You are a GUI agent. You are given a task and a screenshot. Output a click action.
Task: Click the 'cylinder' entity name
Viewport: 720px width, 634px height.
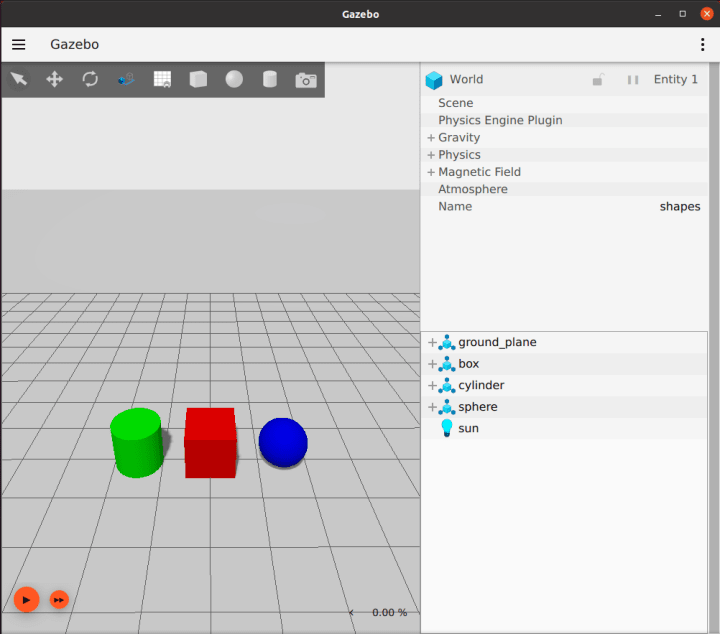(481, 385)
